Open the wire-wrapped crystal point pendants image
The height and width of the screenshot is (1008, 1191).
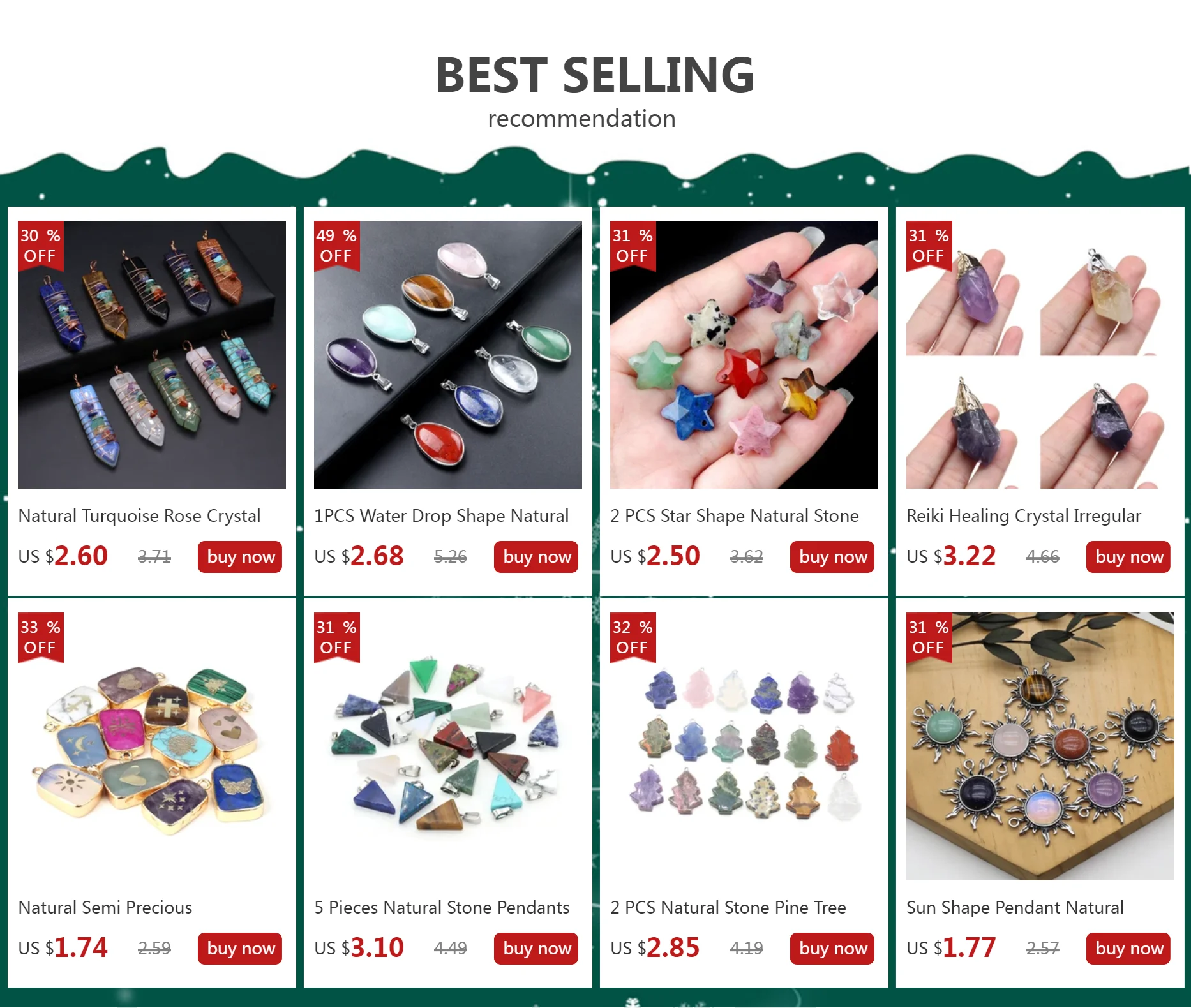[152, 355]
